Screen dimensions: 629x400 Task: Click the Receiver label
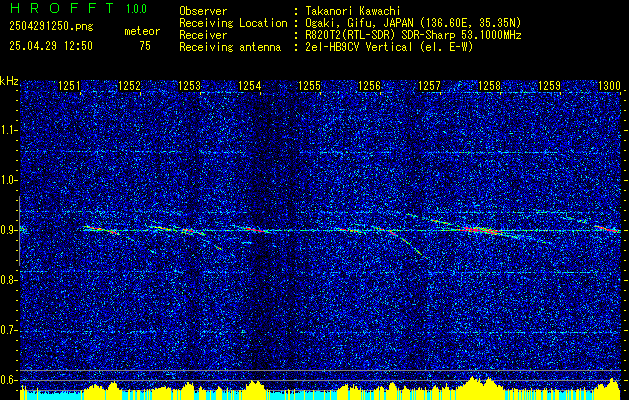pos(203,35)
